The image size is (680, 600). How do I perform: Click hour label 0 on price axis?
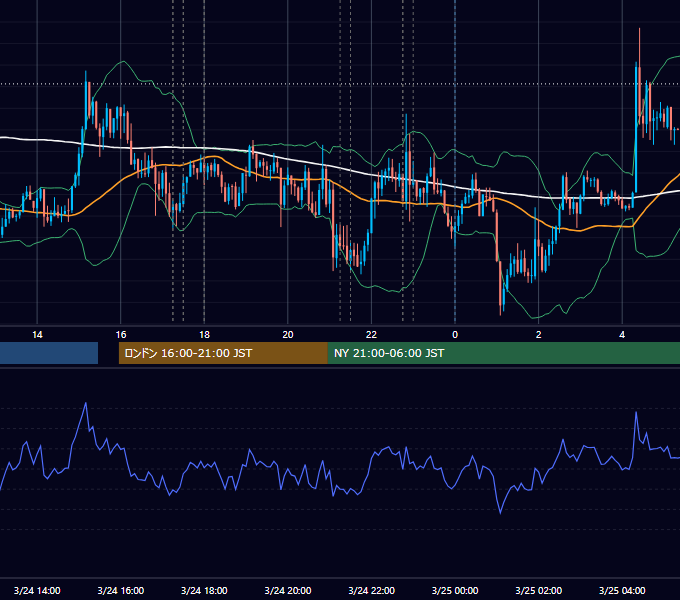pyautogui.click(x=455, y=335)
